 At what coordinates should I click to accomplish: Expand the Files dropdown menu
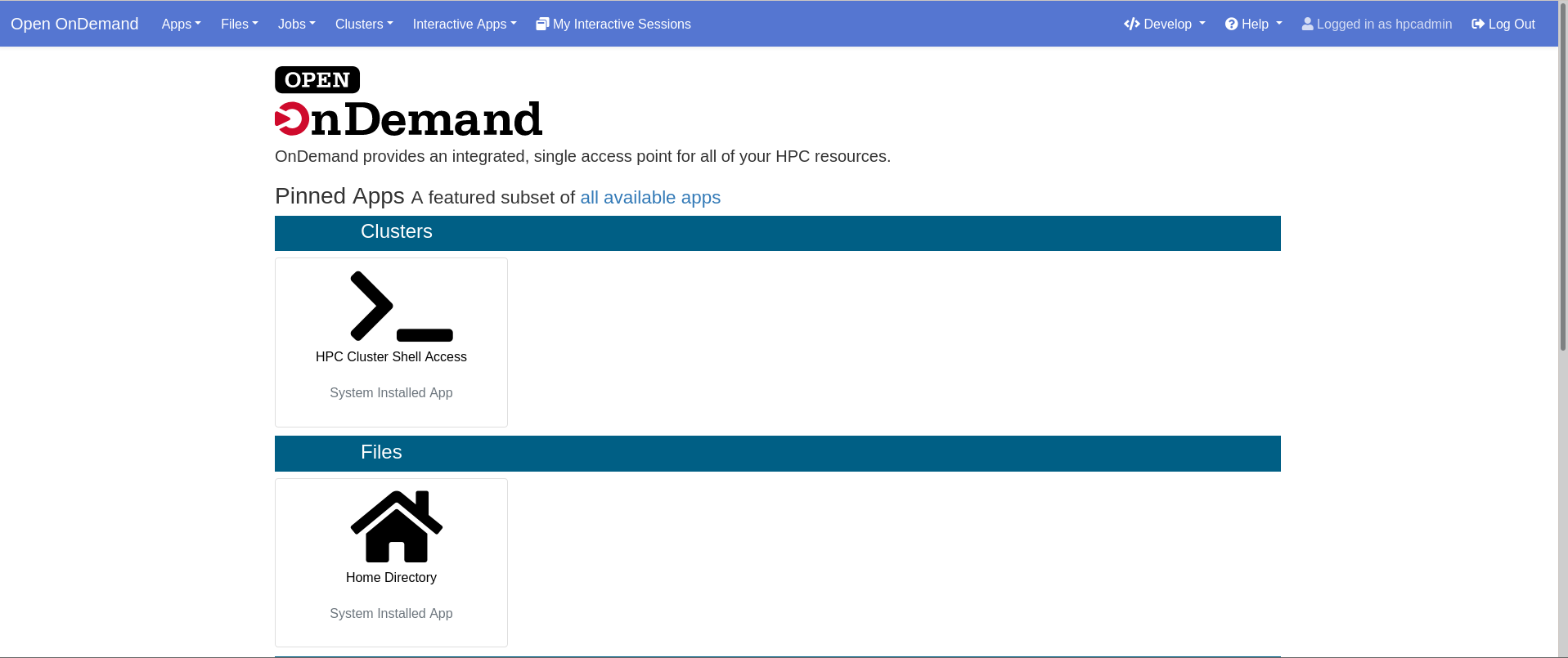click(x=239, y=24)
